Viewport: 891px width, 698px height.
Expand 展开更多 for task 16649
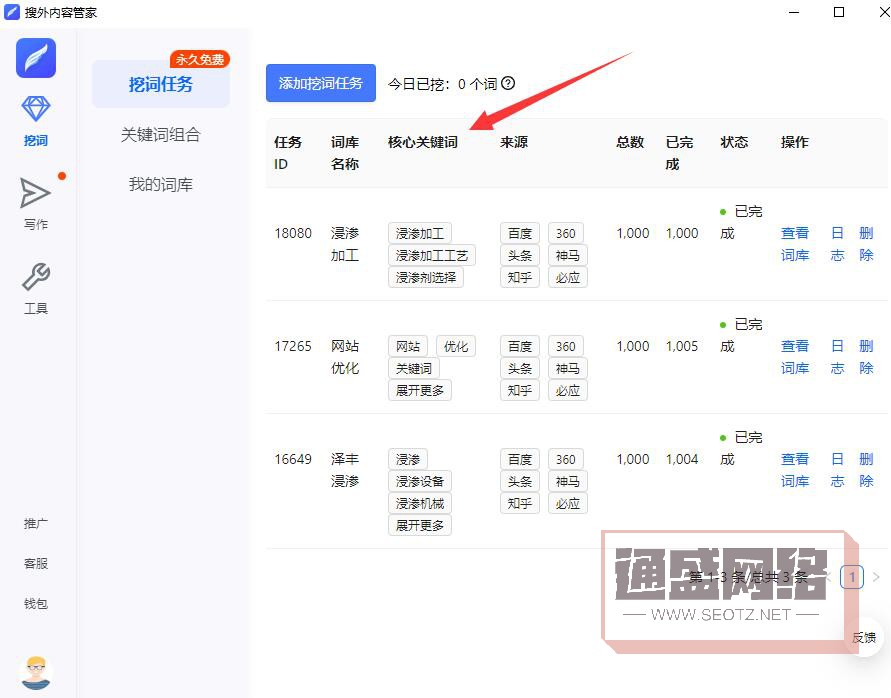(x=420, y=524)
